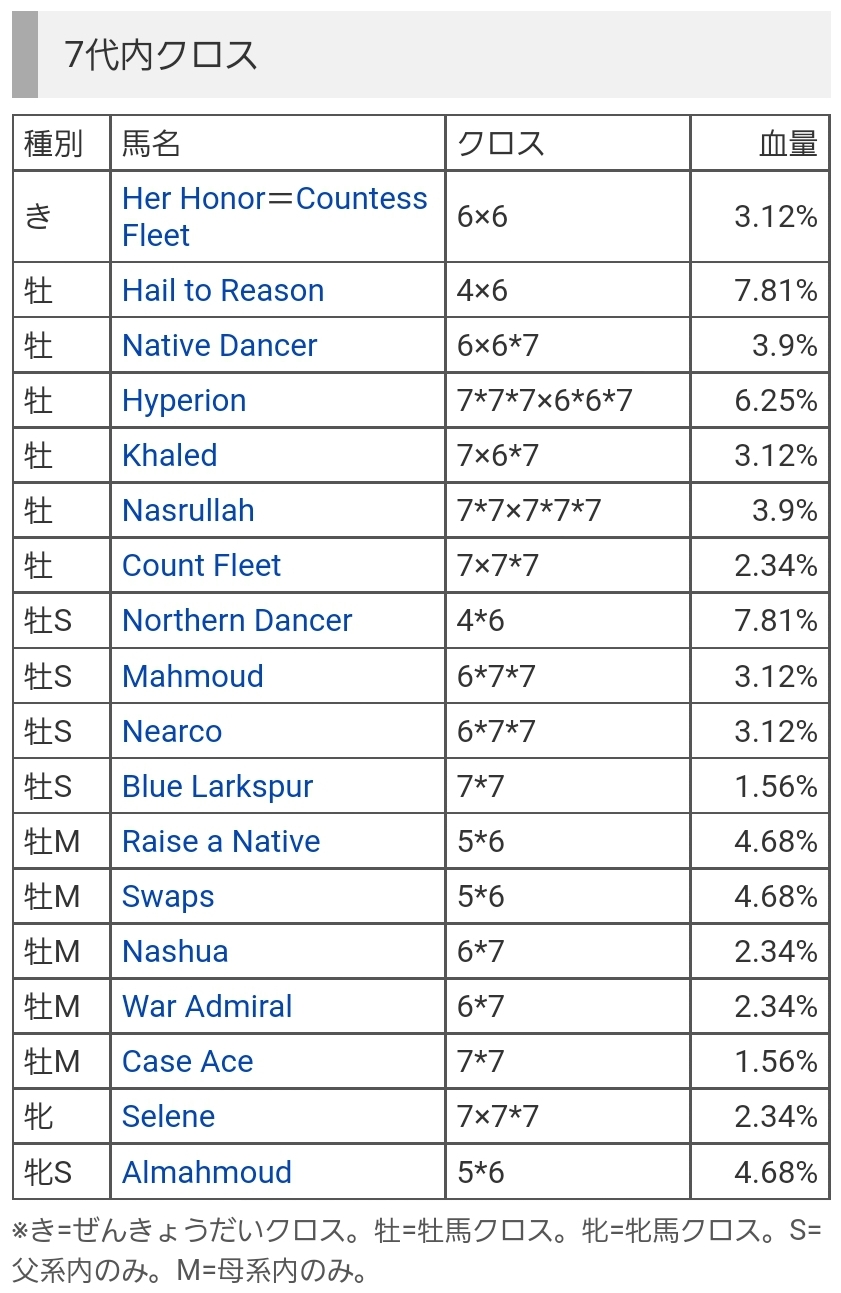Open the Raise a Native link
841x1293 pixels.
(221, 842)
